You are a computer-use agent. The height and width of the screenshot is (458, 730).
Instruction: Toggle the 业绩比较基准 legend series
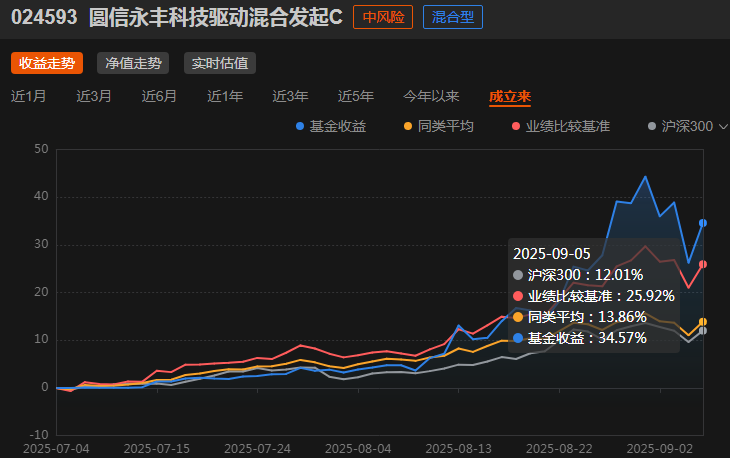tap(561, 126)
